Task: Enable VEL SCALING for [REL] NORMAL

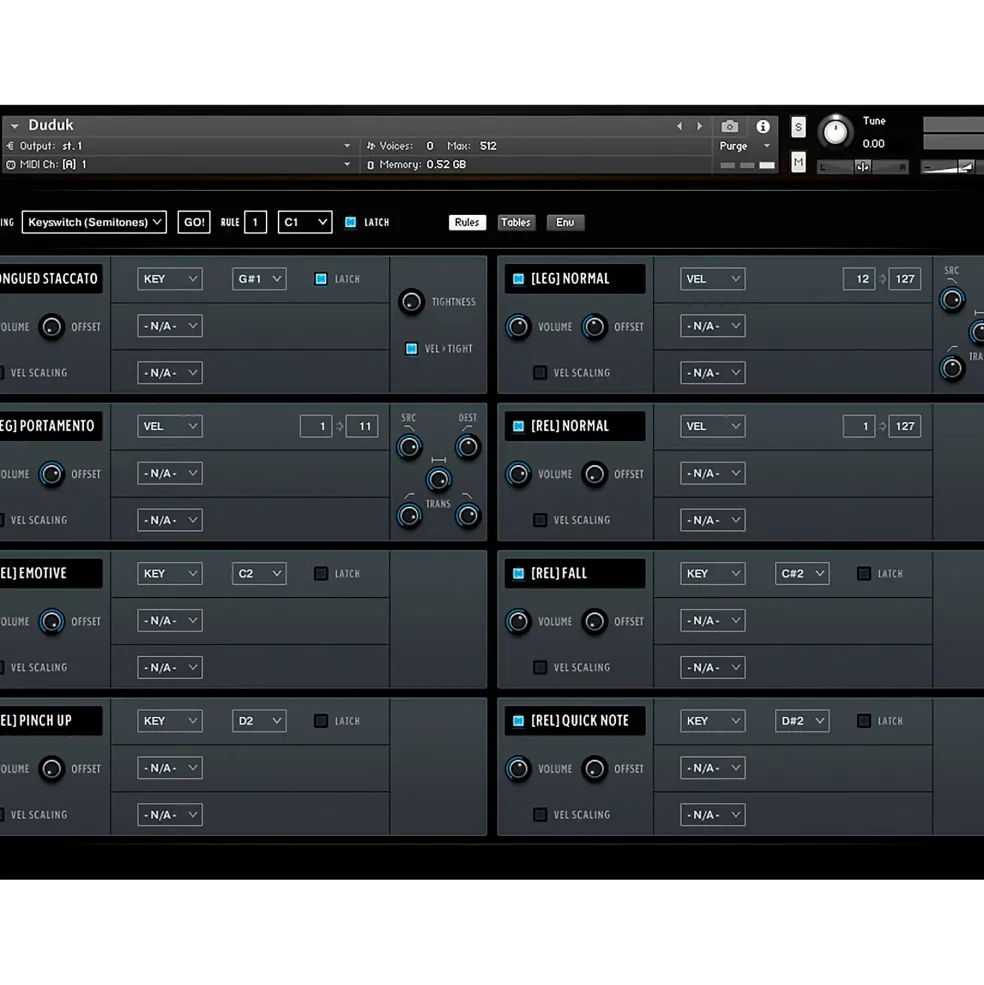Action: click(539, 520)
